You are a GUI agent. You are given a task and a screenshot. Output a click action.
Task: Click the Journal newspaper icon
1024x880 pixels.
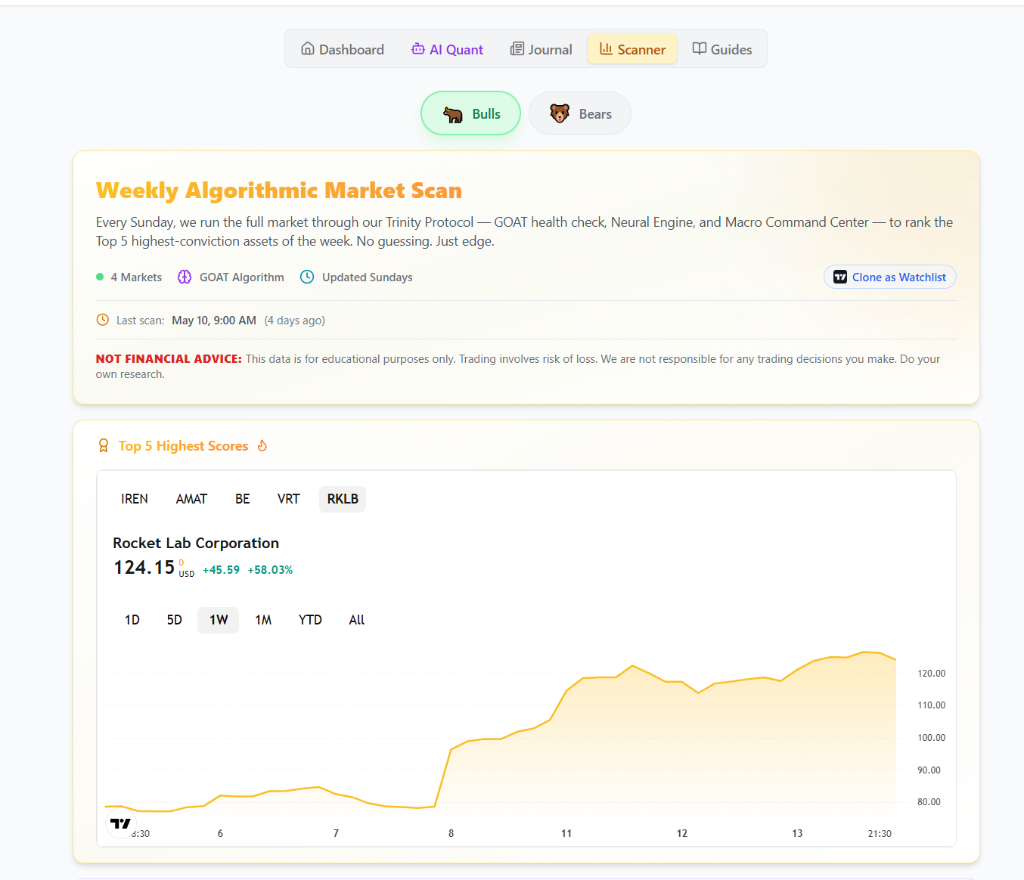click(x=517, y=49)
